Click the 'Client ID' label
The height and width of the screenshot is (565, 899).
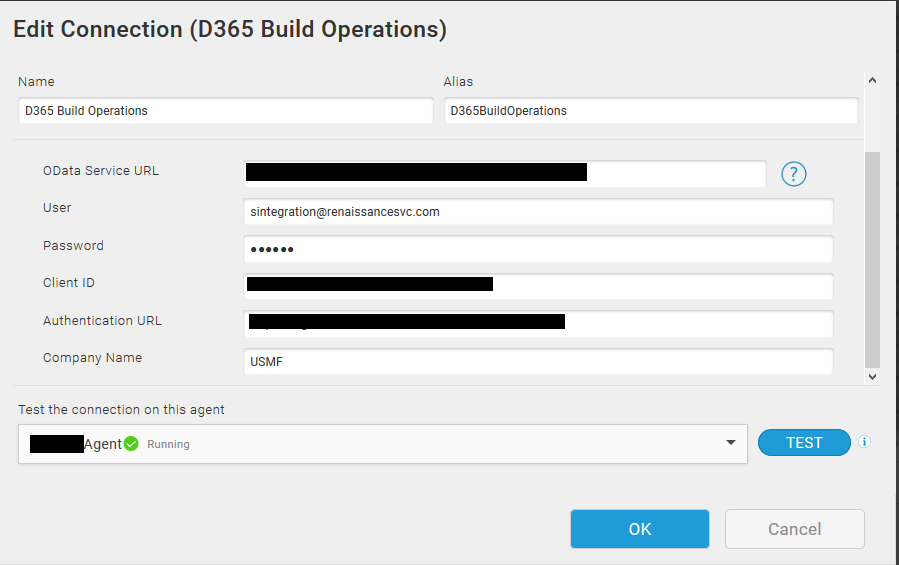69,282
